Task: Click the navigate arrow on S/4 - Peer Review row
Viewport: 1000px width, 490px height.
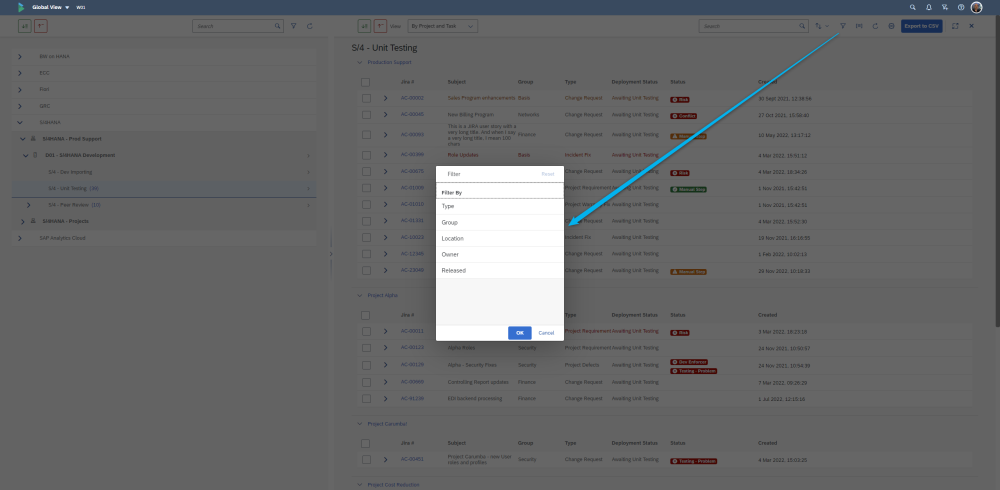Action: pos(309,205)
